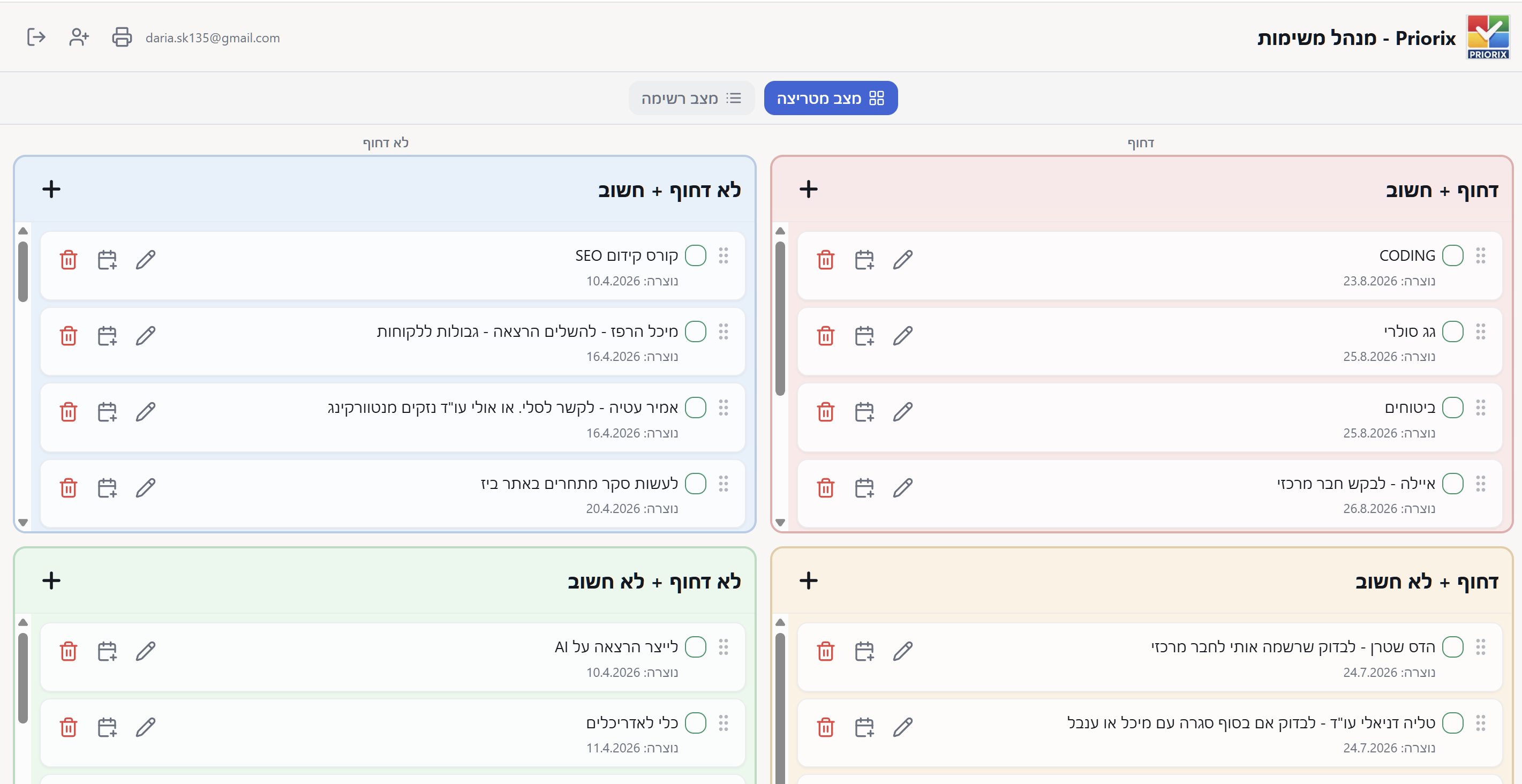Edit the לייצר הרצאה על AI task
Image resolution: width=1522 pixels, height=784 pixels.
145,651
